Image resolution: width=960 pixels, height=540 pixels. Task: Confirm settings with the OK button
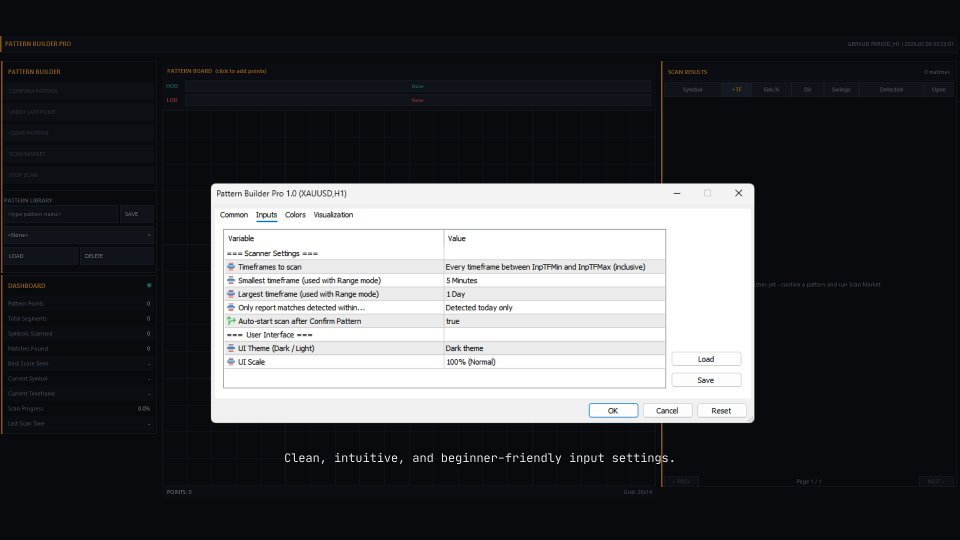tap(613, 411)
